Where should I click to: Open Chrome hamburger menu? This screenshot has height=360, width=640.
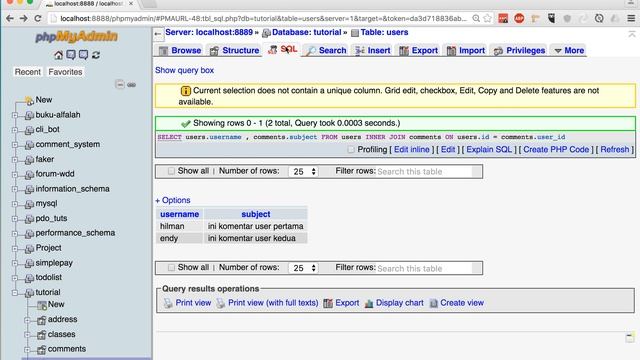631,18
